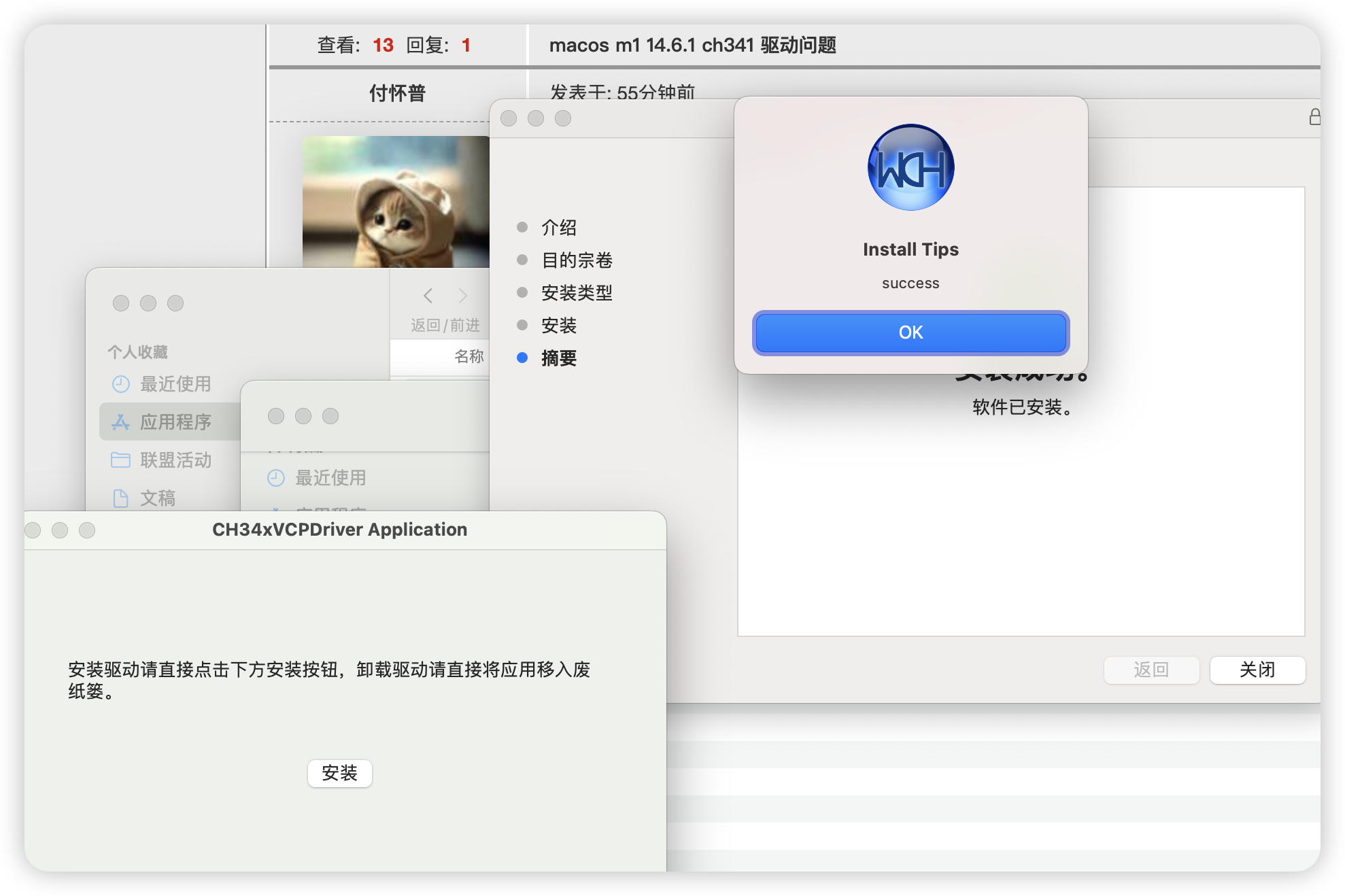This screenshot has width=1345, height=896.
Task: Open 应用程序 in Finder sidebar
Action: [170, 421]
